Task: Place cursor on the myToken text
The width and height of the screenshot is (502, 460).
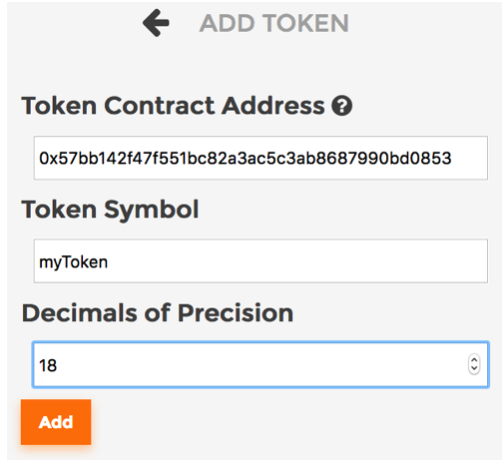Action: coord(73,262)
